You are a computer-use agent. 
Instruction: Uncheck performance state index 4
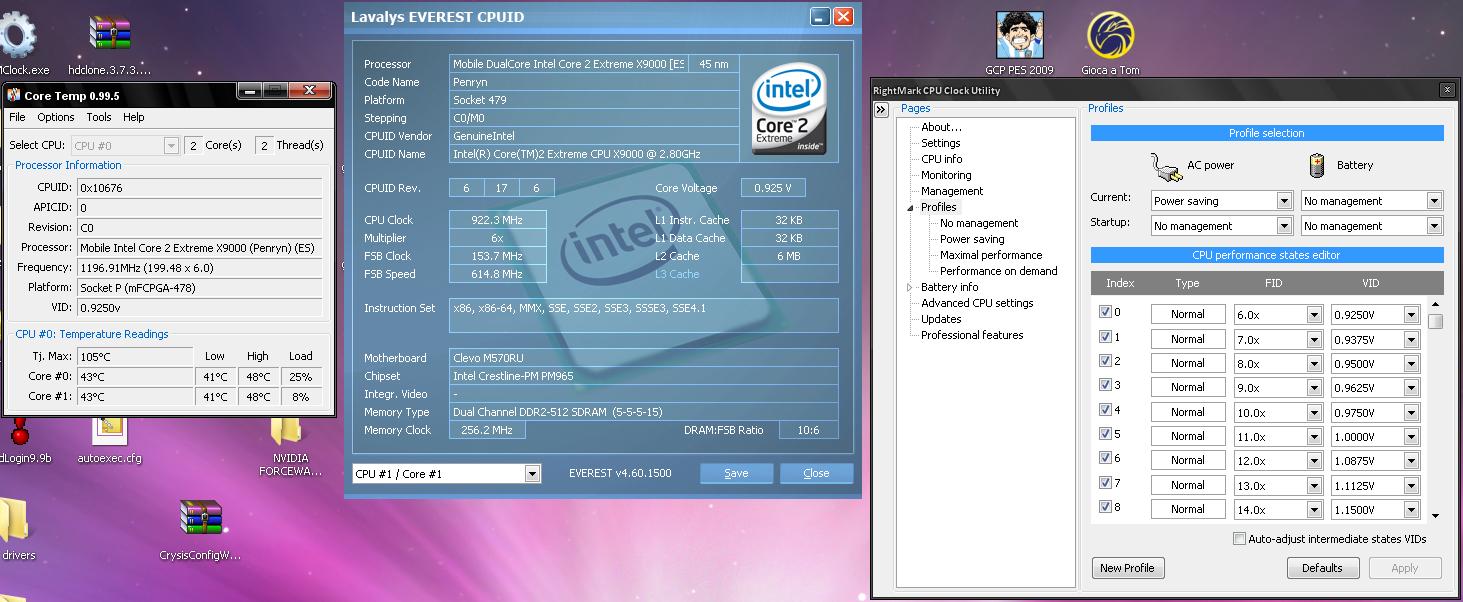point(1105,410)
